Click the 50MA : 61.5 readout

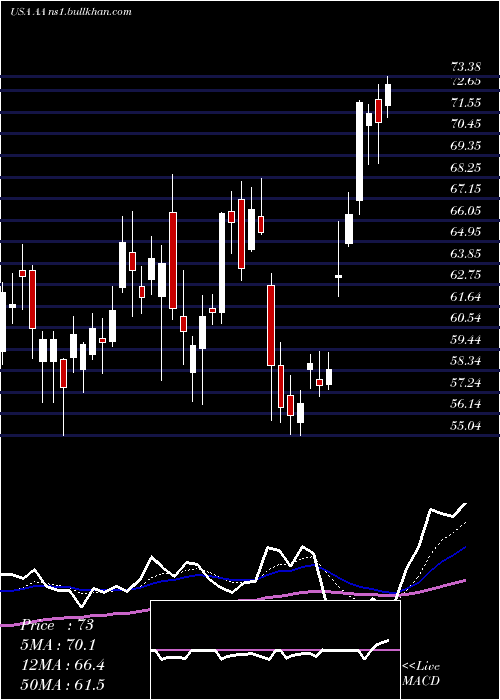[62, 684]
